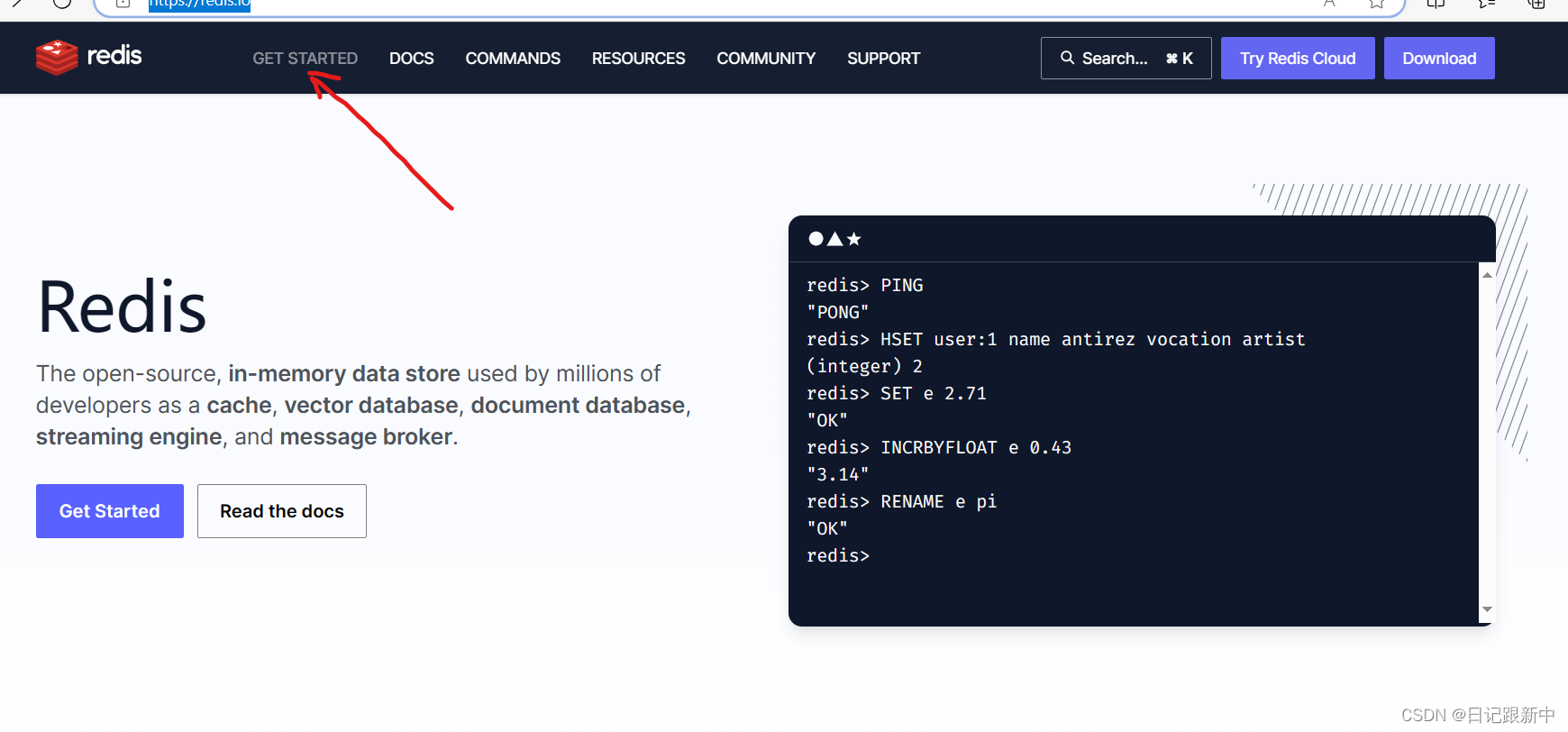Open the GET STARTED menu item

pyautogui.click(x=305, y=59)
